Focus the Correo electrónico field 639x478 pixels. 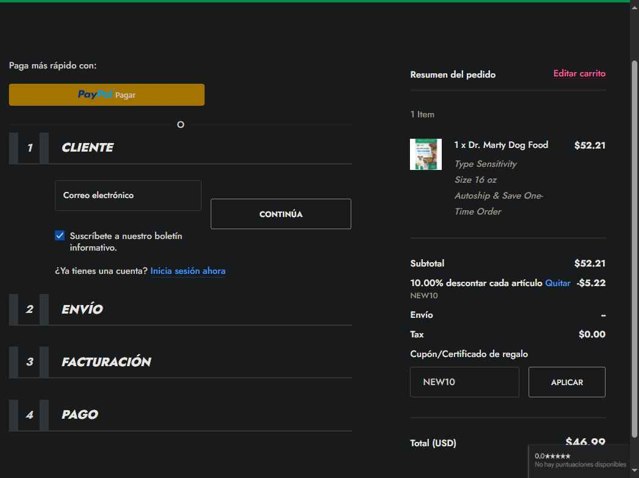128,195
